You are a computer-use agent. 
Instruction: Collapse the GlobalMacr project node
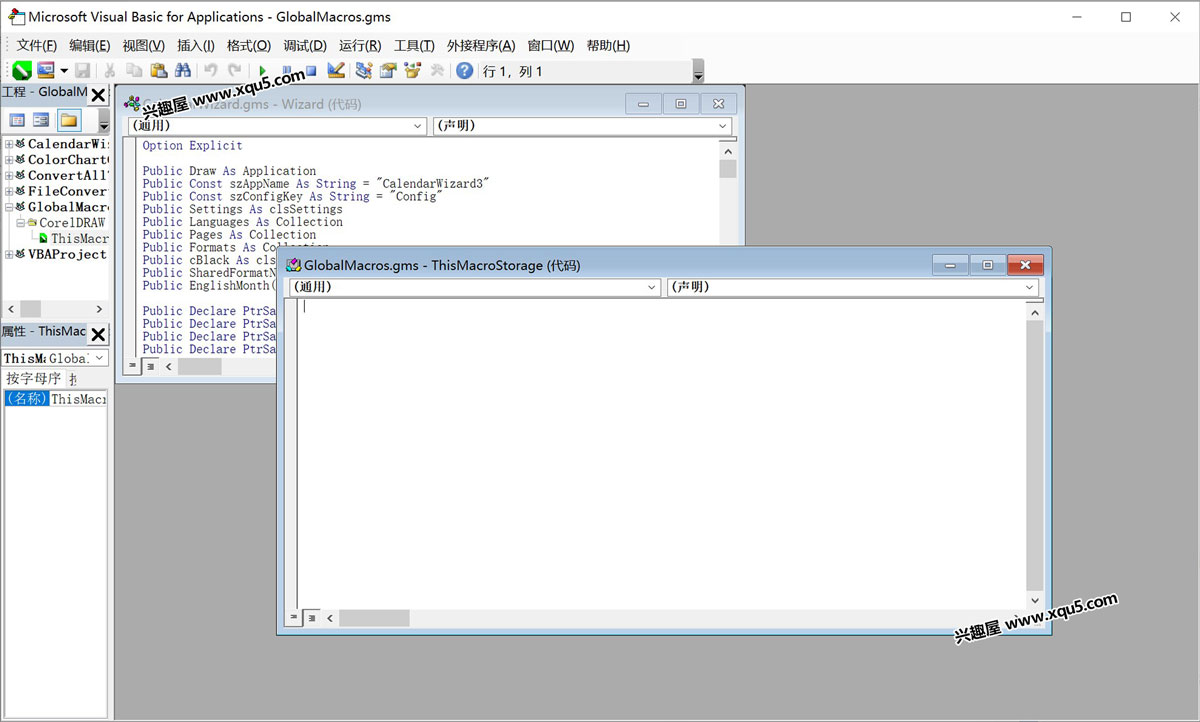[x=9, y=208]
